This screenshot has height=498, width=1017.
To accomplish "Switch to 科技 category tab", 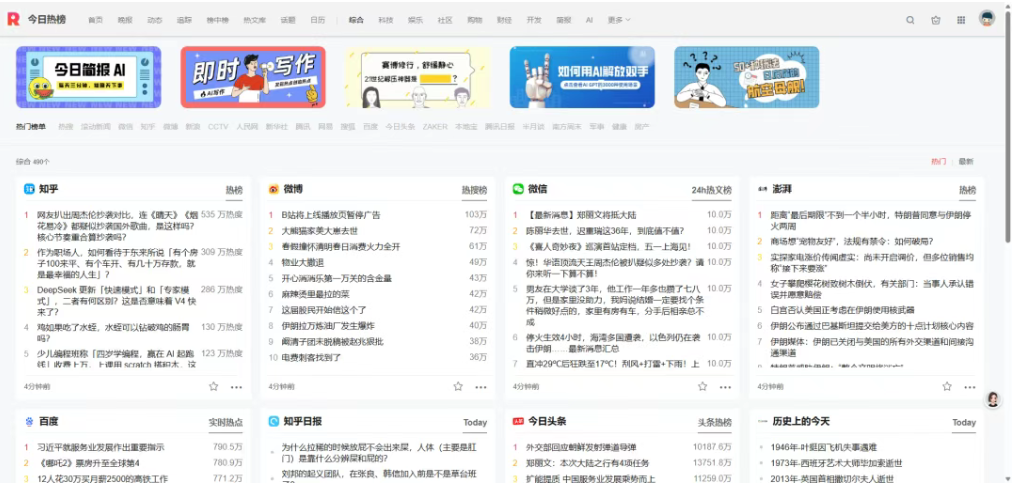I will (386, 20).
